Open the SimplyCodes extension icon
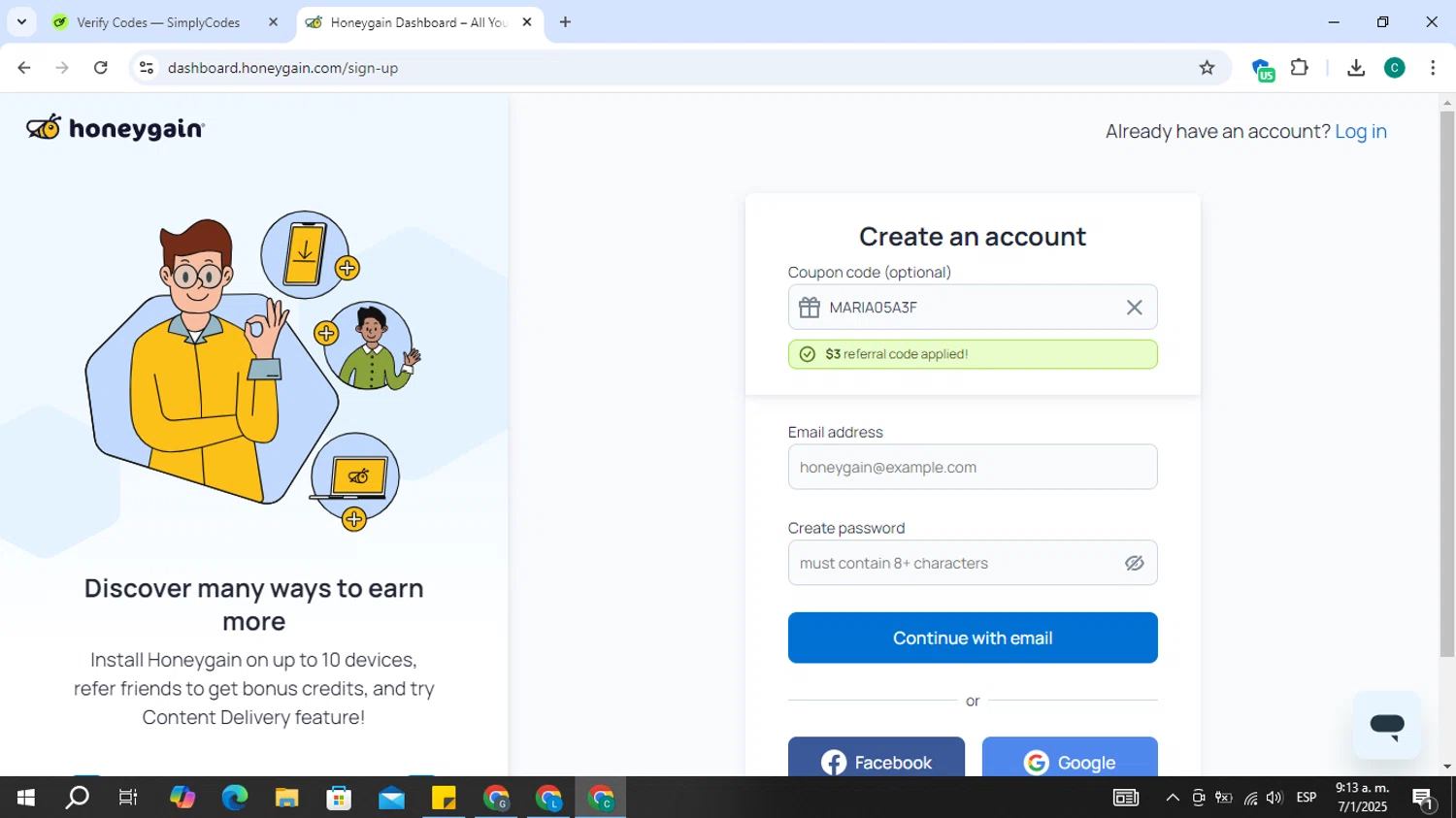The width and height of the screenshot is (1456, 818). point(1262,69)
